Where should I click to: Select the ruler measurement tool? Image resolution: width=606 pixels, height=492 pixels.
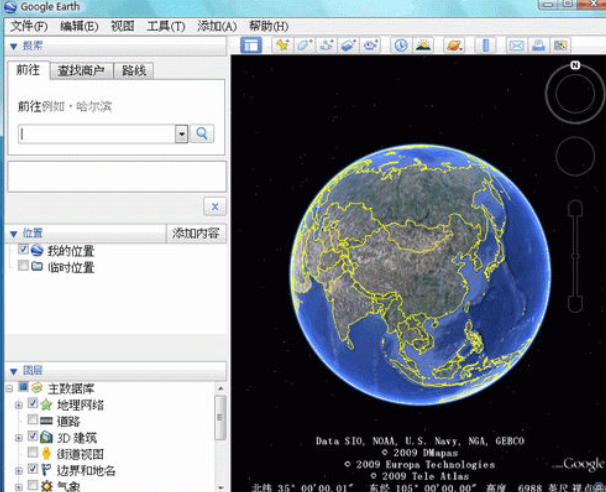(485, 45)
